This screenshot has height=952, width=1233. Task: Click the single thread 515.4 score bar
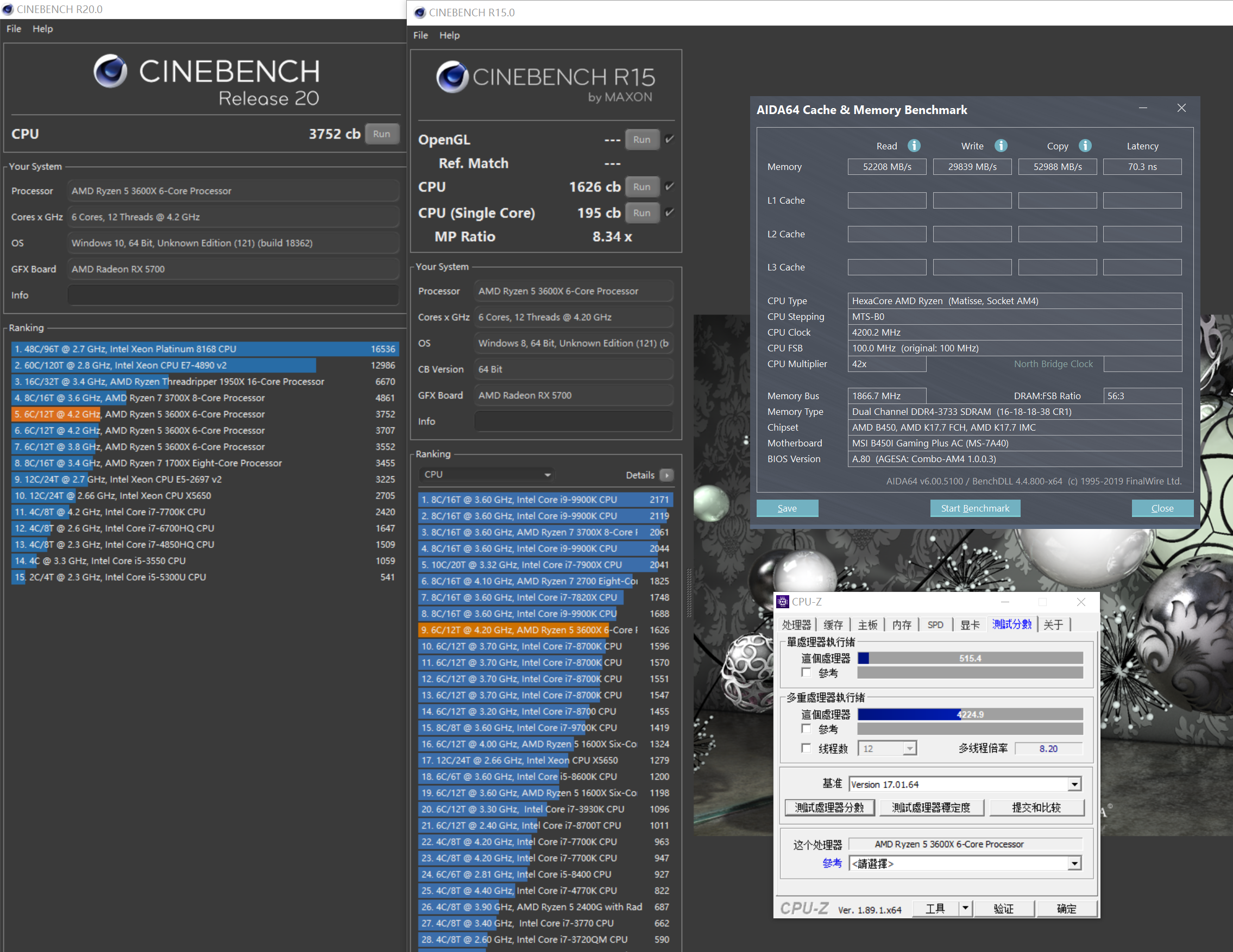[970, 658]
